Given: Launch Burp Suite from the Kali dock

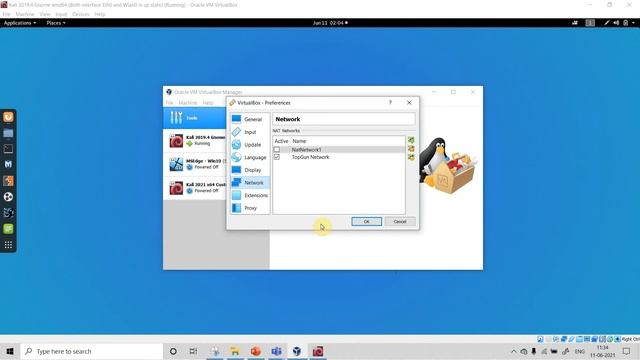Looking at the screenshot, I should coord(8,180).
